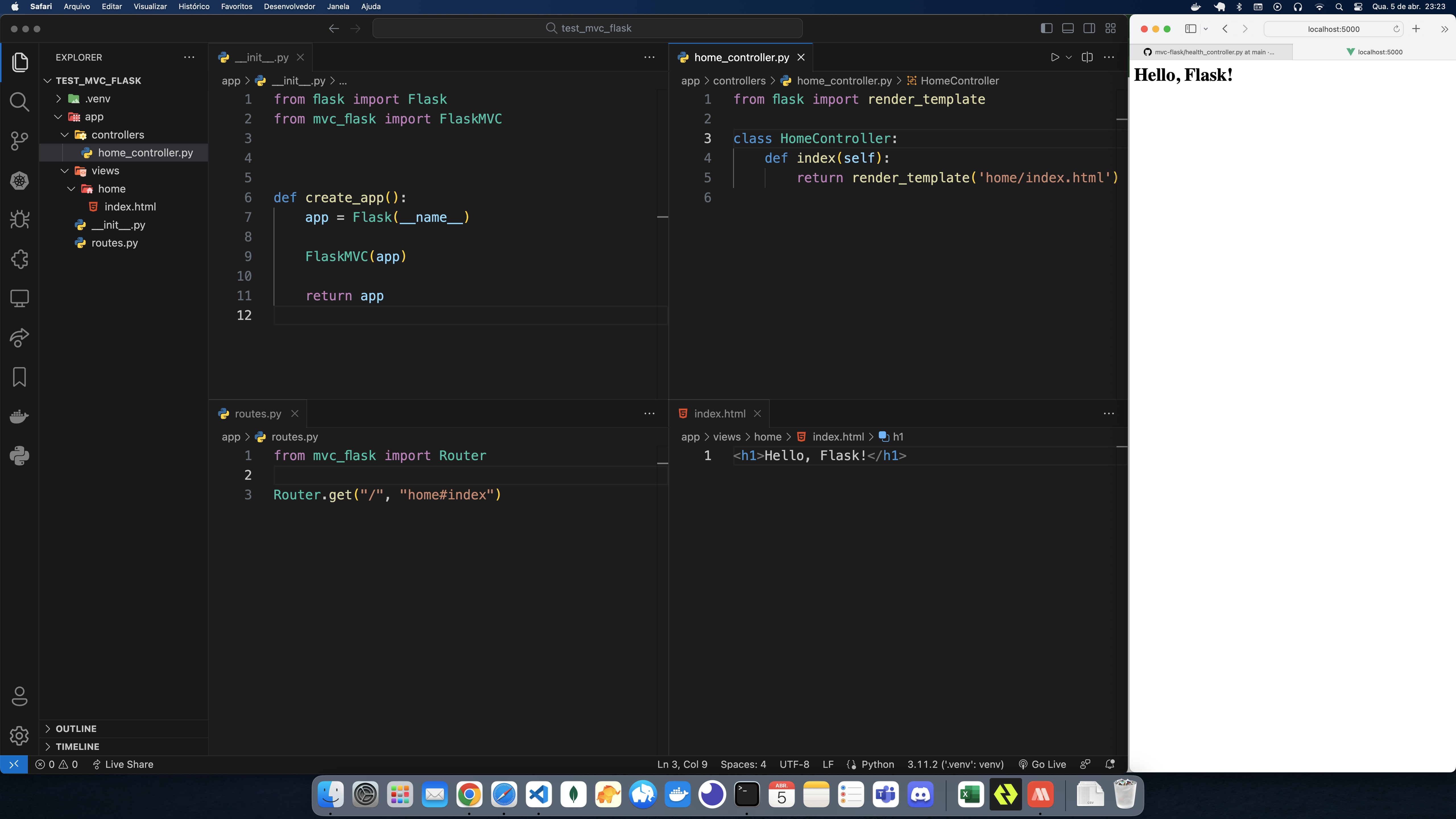Open the Live Share view icon
The image size is (1456, 819).
(x=19, y=338)
